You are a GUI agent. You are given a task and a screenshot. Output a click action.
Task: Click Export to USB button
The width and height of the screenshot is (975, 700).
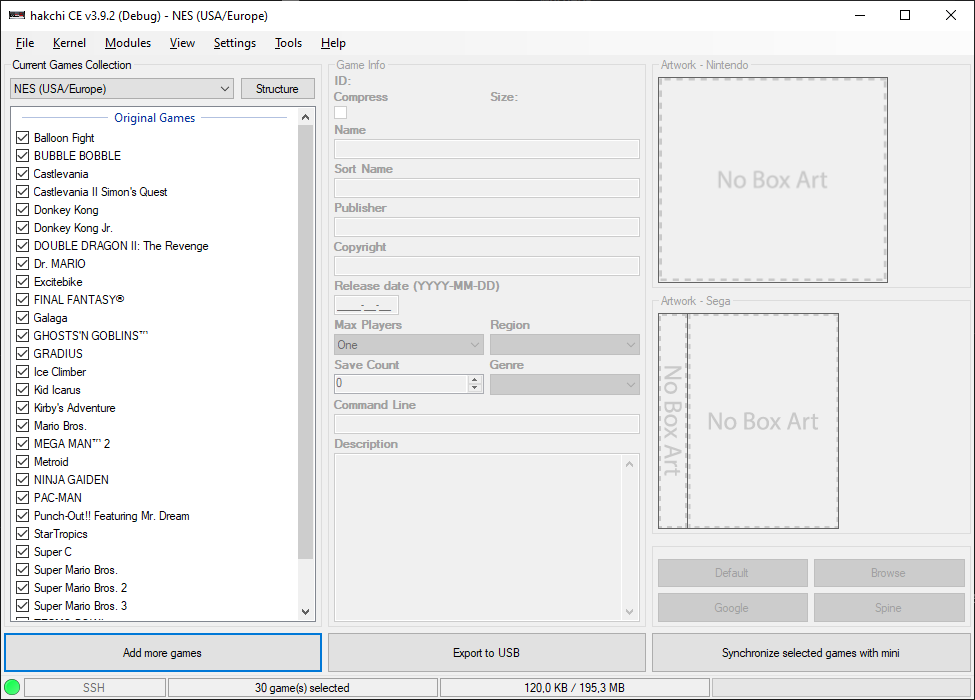pyautogui.click(x=486, y=653)
